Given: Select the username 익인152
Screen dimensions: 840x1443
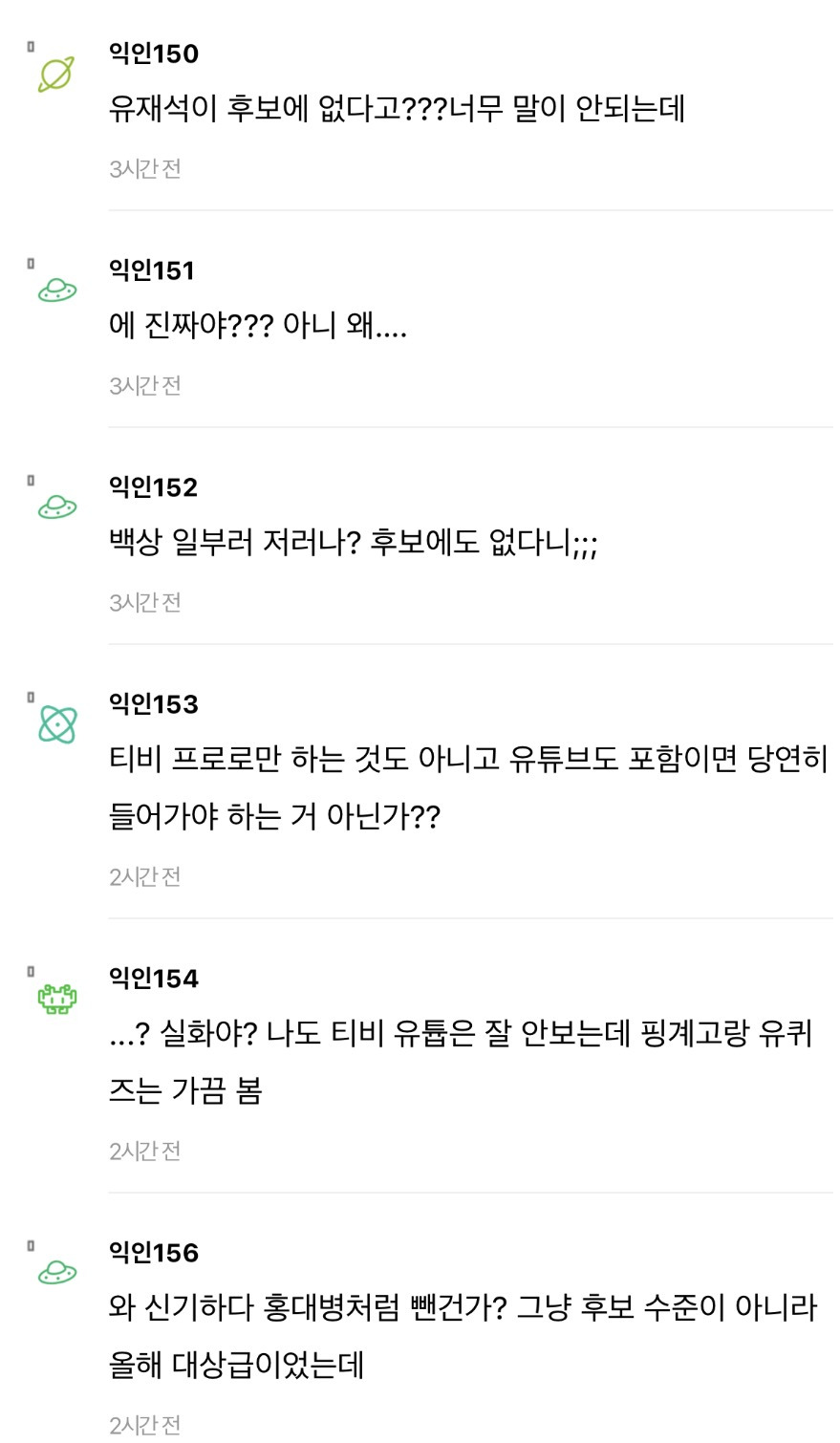Looking at the screenshot, I should point(153,487).
